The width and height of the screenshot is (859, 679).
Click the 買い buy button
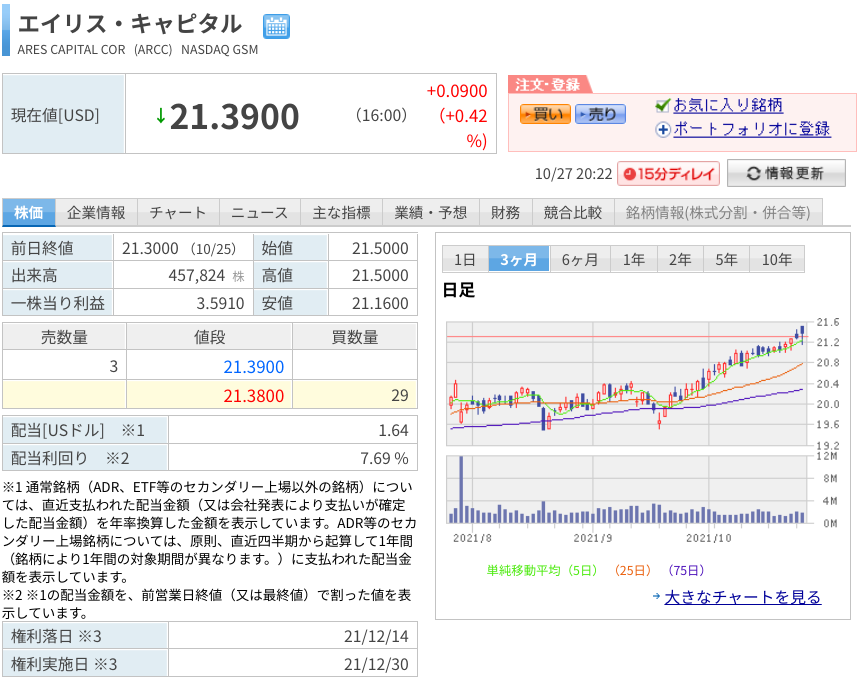coord(545,114)
